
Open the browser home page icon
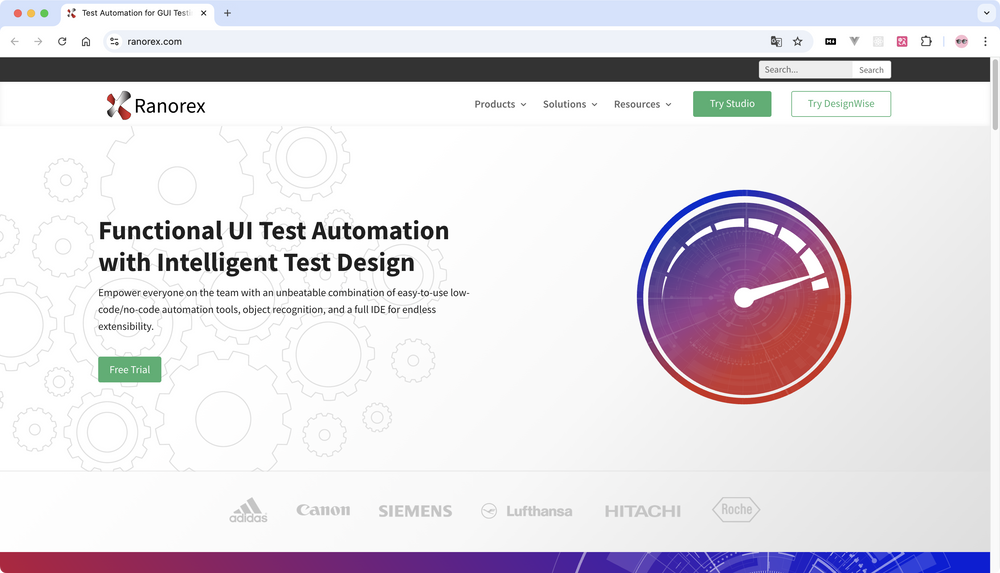86,41
